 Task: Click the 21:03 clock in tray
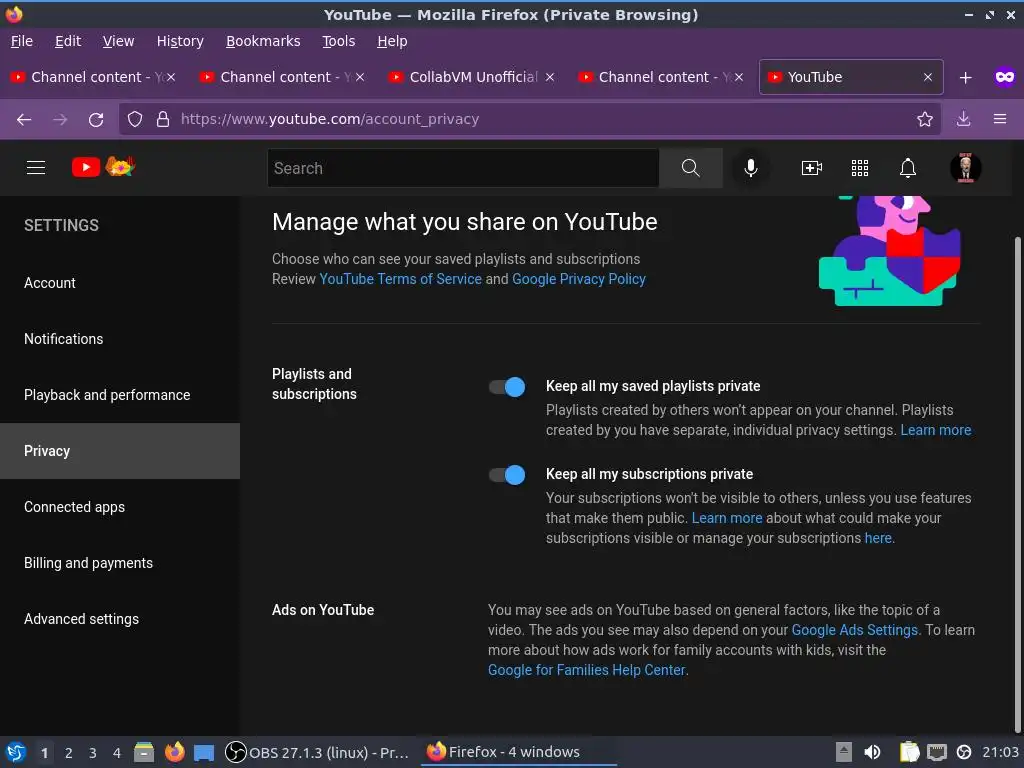tap(1000, 752)
